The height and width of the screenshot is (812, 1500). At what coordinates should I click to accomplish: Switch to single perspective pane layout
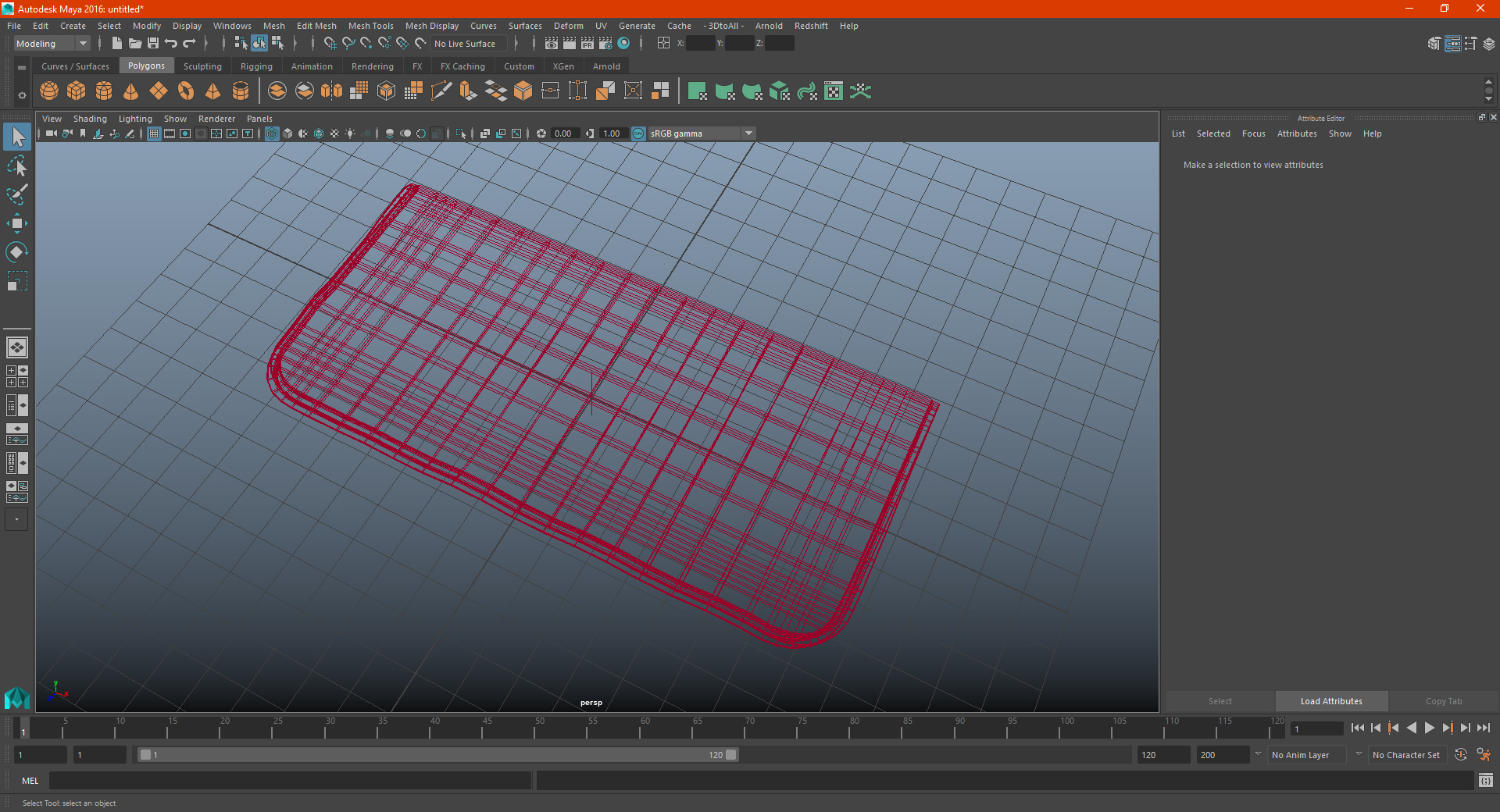click(x=17, y=347)
